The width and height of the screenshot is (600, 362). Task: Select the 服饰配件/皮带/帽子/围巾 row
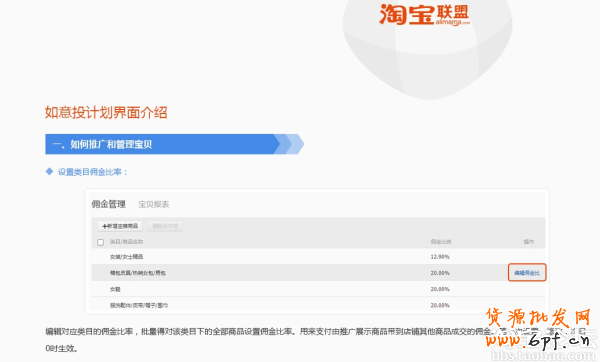coord(318,305)
